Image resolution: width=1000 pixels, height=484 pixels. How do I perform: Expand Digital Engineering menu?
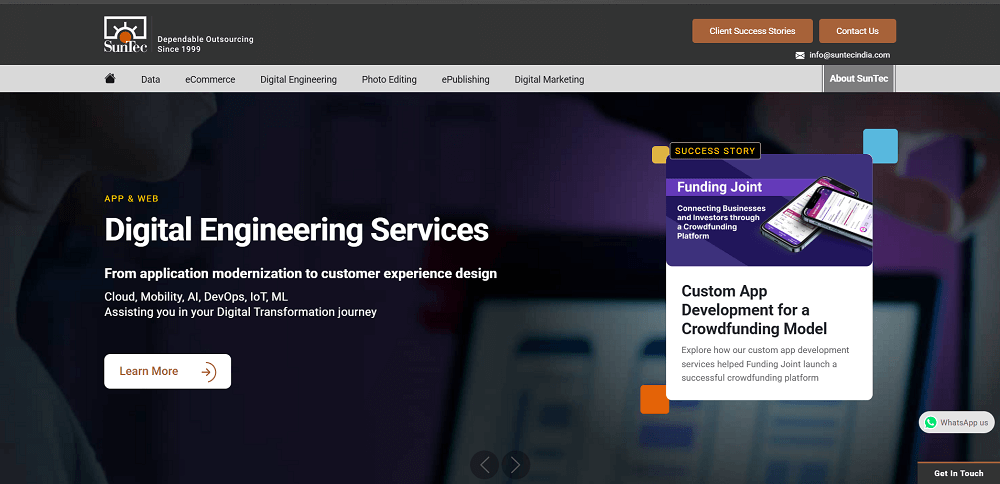[298, 79]
